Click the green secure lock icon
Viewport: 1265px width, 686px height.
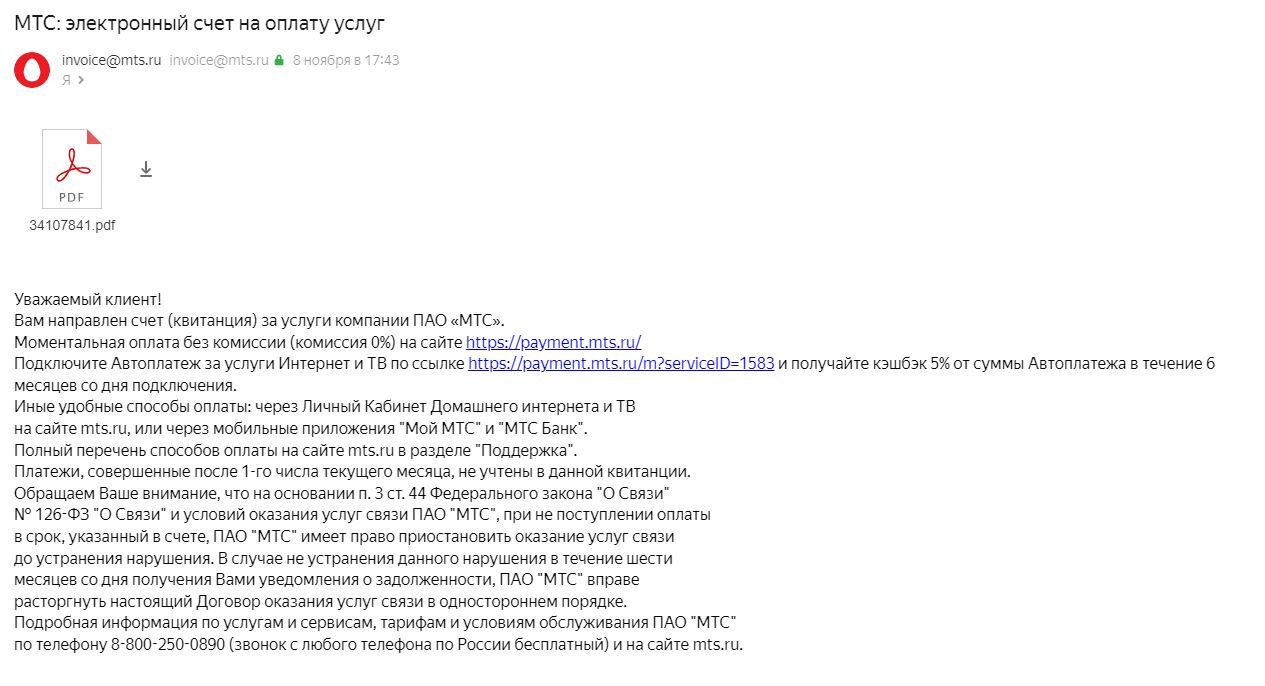pos(279,60)
